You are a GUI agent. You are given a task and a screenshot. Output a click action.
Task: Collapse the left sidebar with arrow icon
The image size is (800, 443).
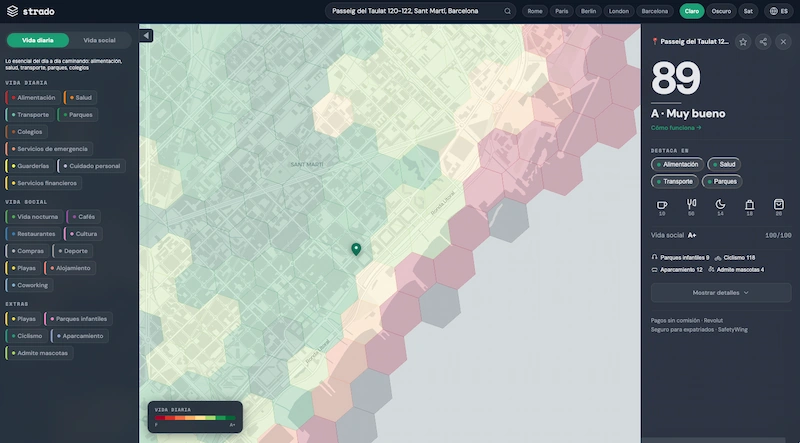click(146, 35)
